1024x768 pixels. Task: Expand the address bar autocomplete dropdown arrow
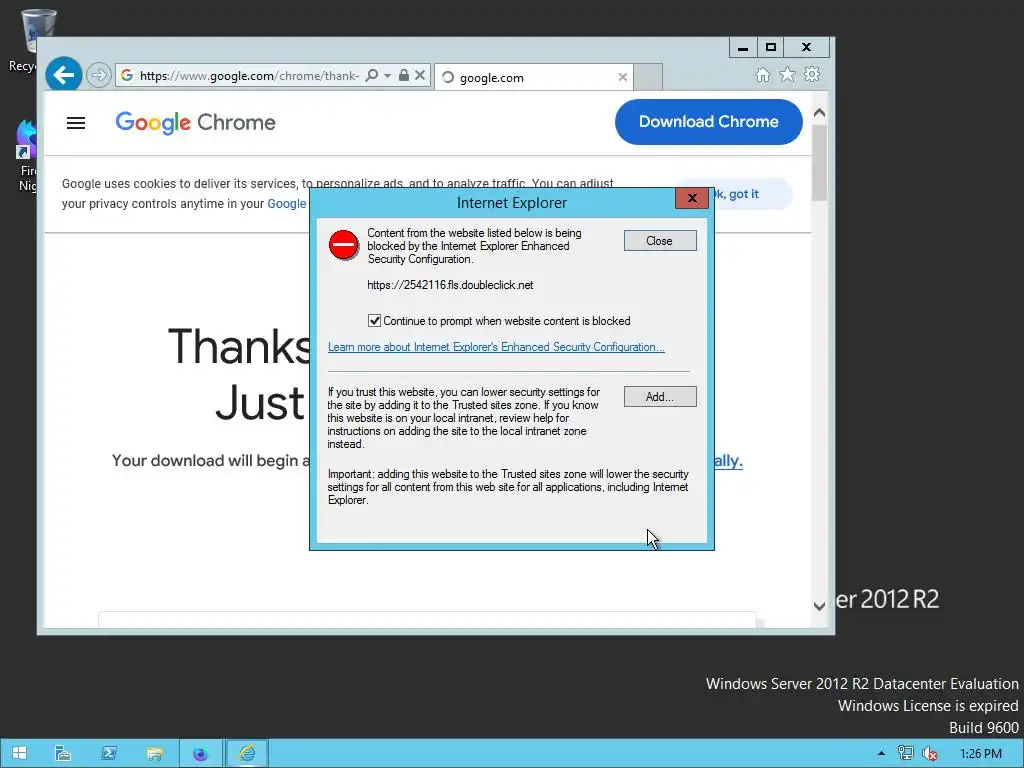(387, 76)
